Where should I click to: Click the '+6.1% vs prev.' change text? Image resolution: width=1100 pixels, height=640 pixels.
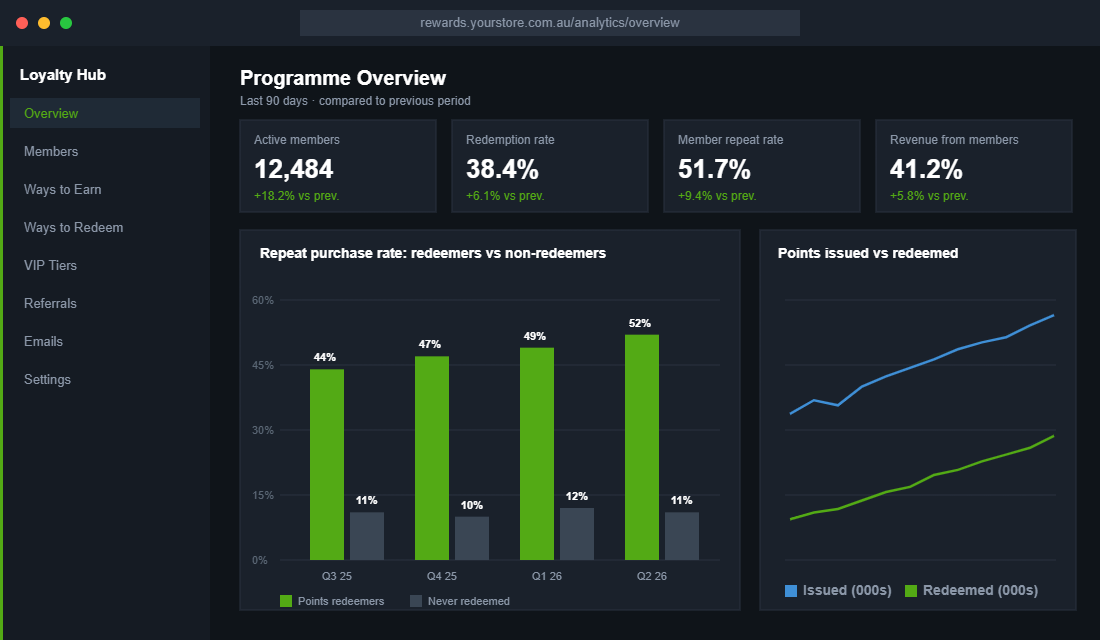click(x=505, y=196)
